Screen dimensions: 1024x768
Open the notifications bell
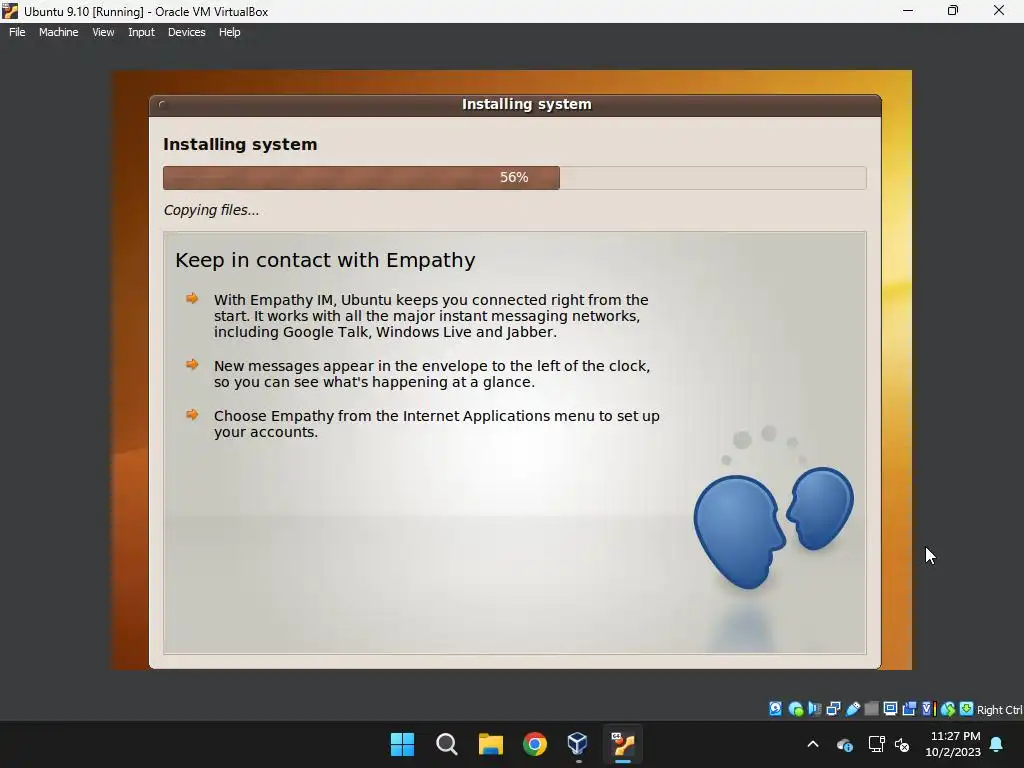click(997, 744)
